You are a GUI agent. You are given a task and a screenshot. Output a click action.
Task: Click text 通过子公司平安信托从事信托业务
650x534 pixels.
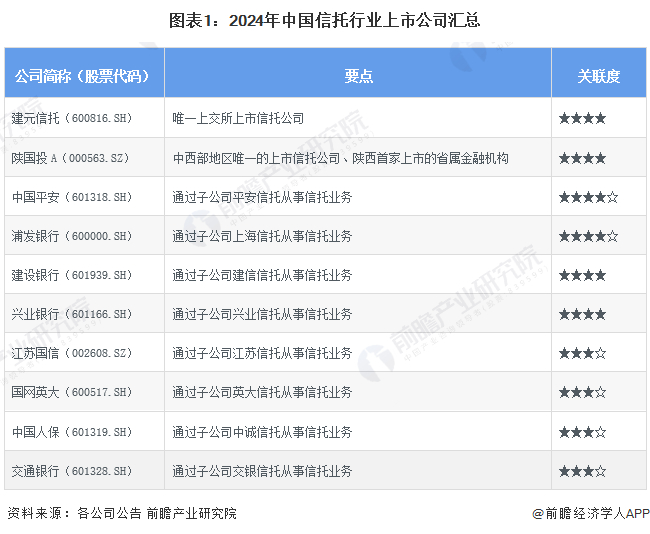[262, 197]
